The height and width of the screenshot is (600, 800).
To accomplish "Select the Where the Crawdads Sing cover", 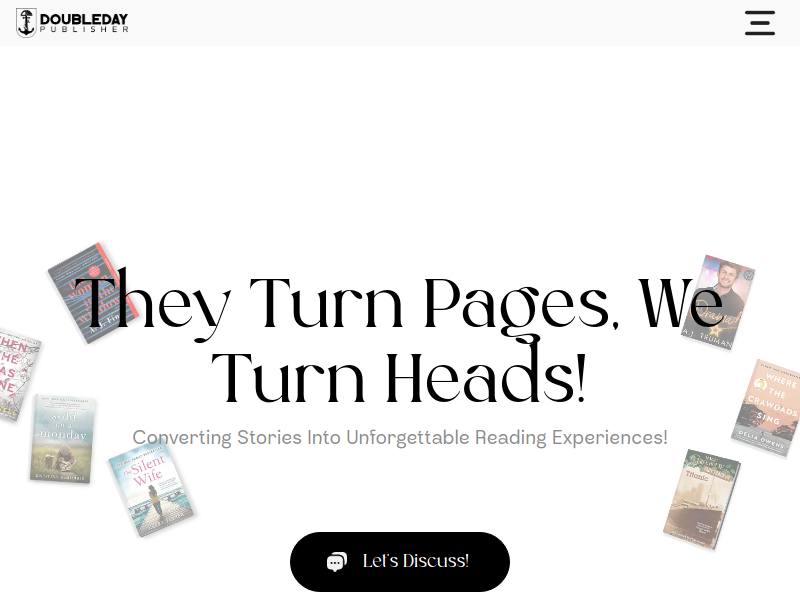I will point(768,408).
